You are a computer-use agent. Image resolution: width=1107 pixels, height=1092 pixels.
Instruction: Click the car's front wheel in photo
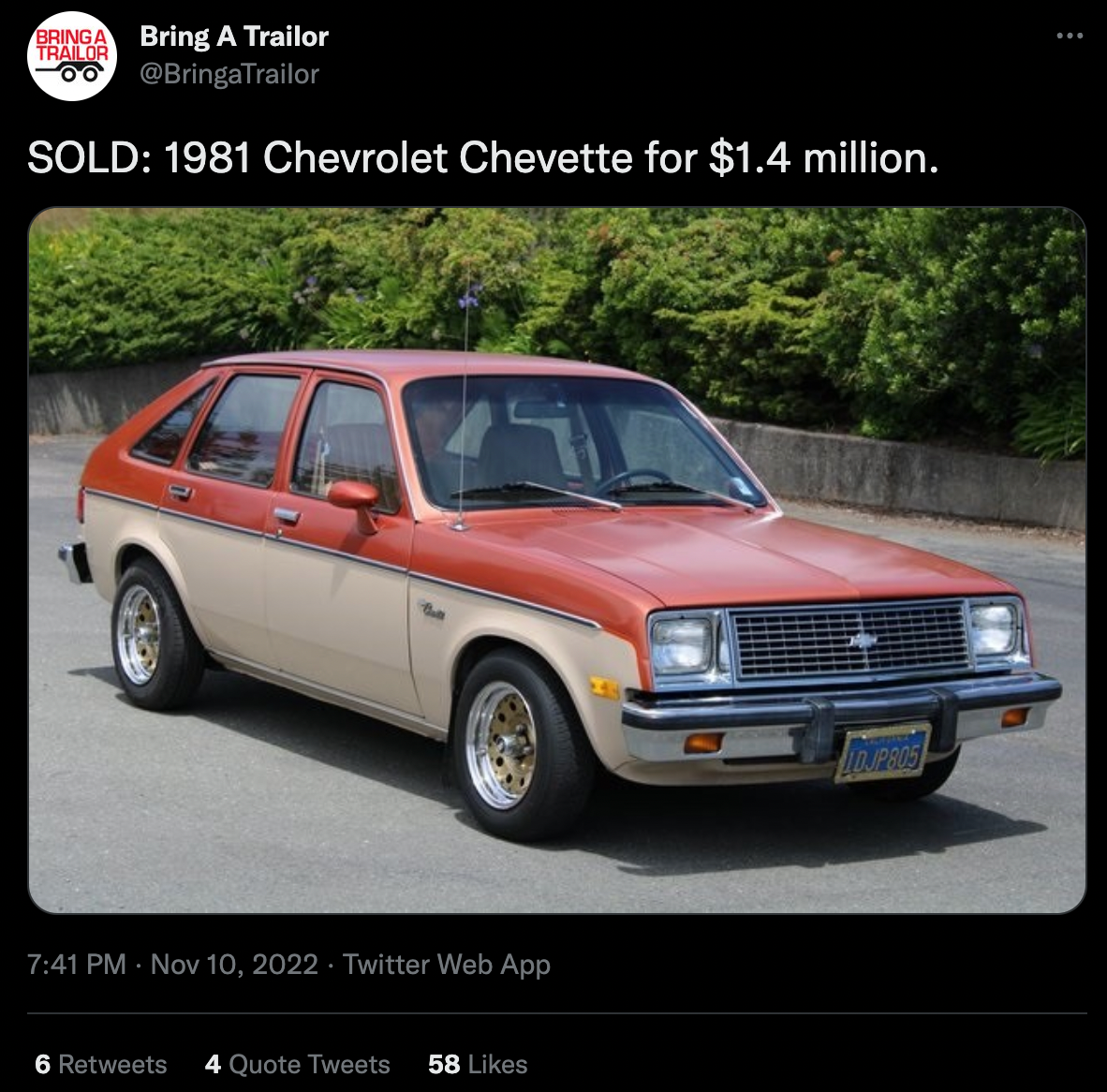pos(503,745)
